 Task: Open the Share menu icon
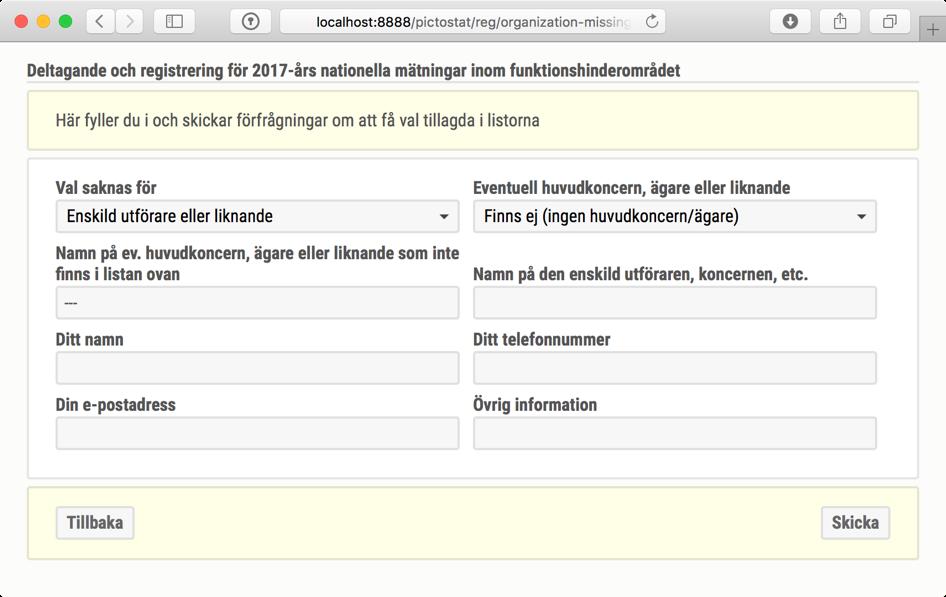[840, 22]
